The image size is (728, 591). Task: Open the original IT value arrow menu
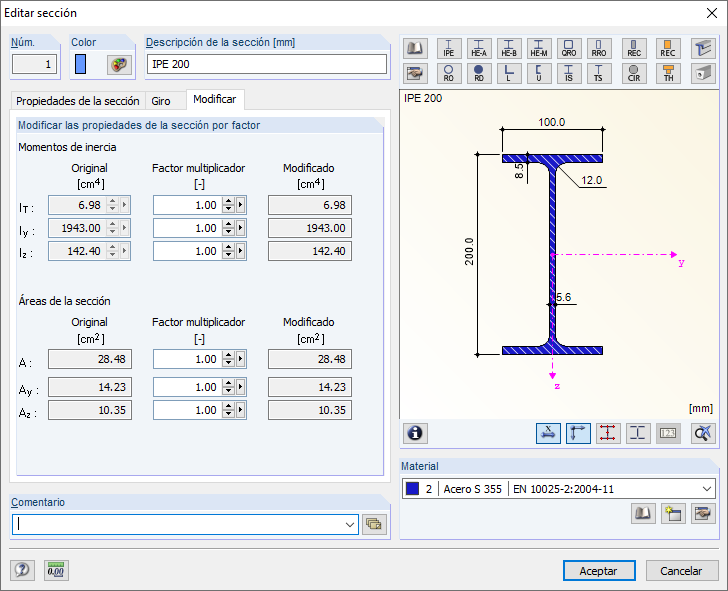(124, 205)
